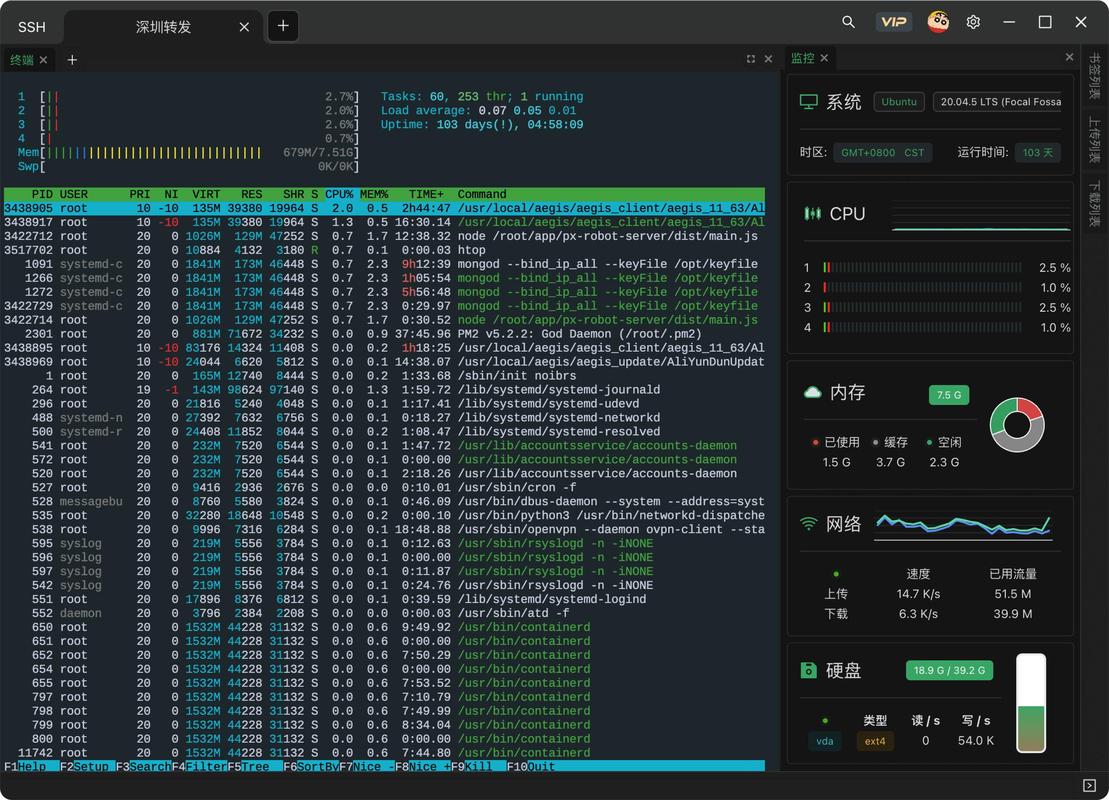The image size is (1109, 800).
Task: Click the disk usage level gauge
Action: pyautogui.click(x=1030, y=704)
